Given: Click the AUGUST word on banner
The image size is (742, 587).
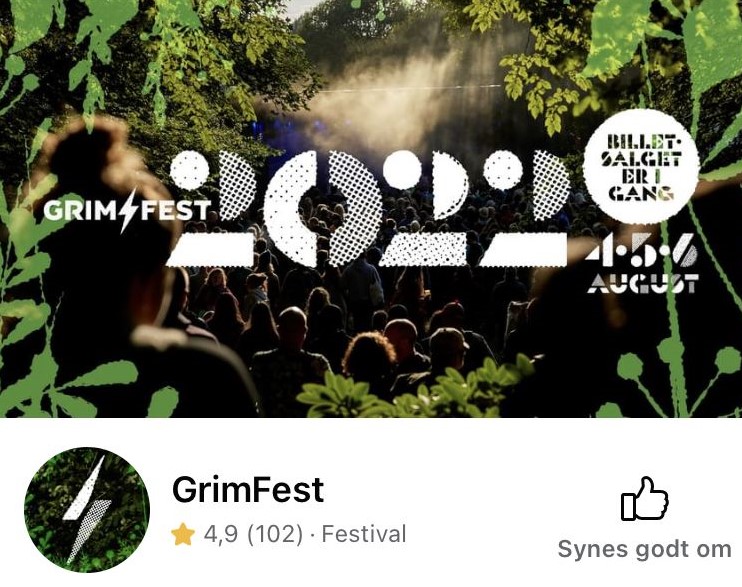Looking at the screenshot, I should tap(643, 283).
